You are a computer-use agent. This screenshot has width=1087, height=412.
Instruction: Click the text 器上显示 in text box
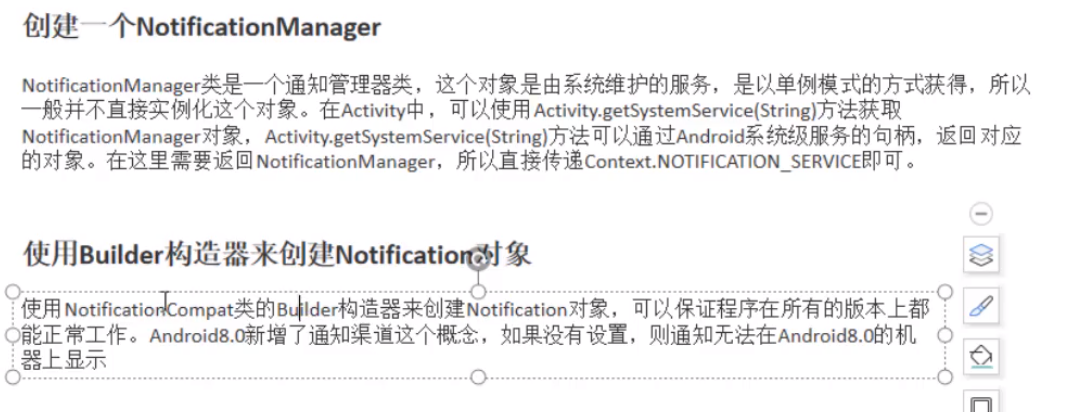[63, 361]
